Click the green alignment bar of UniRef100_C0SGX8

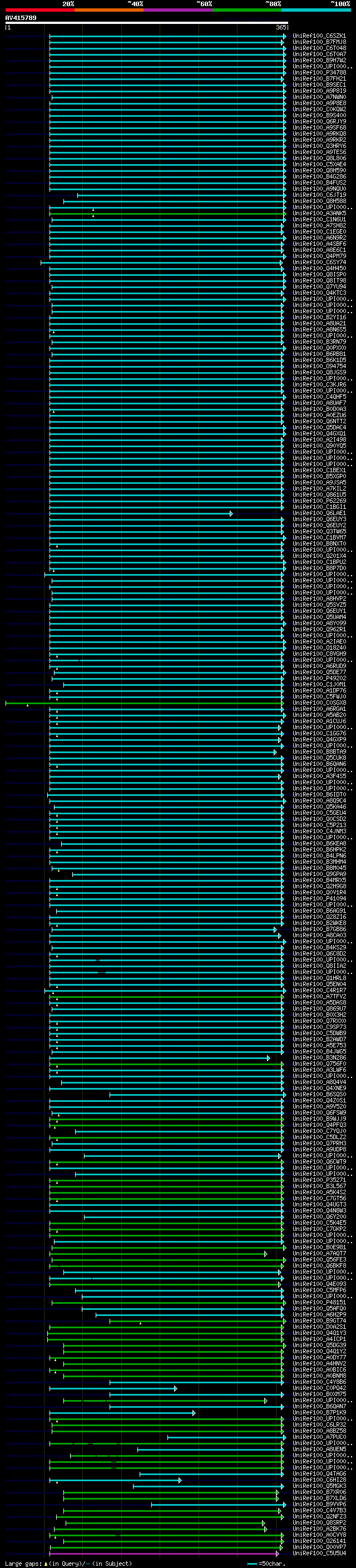(x=144, y=703)
